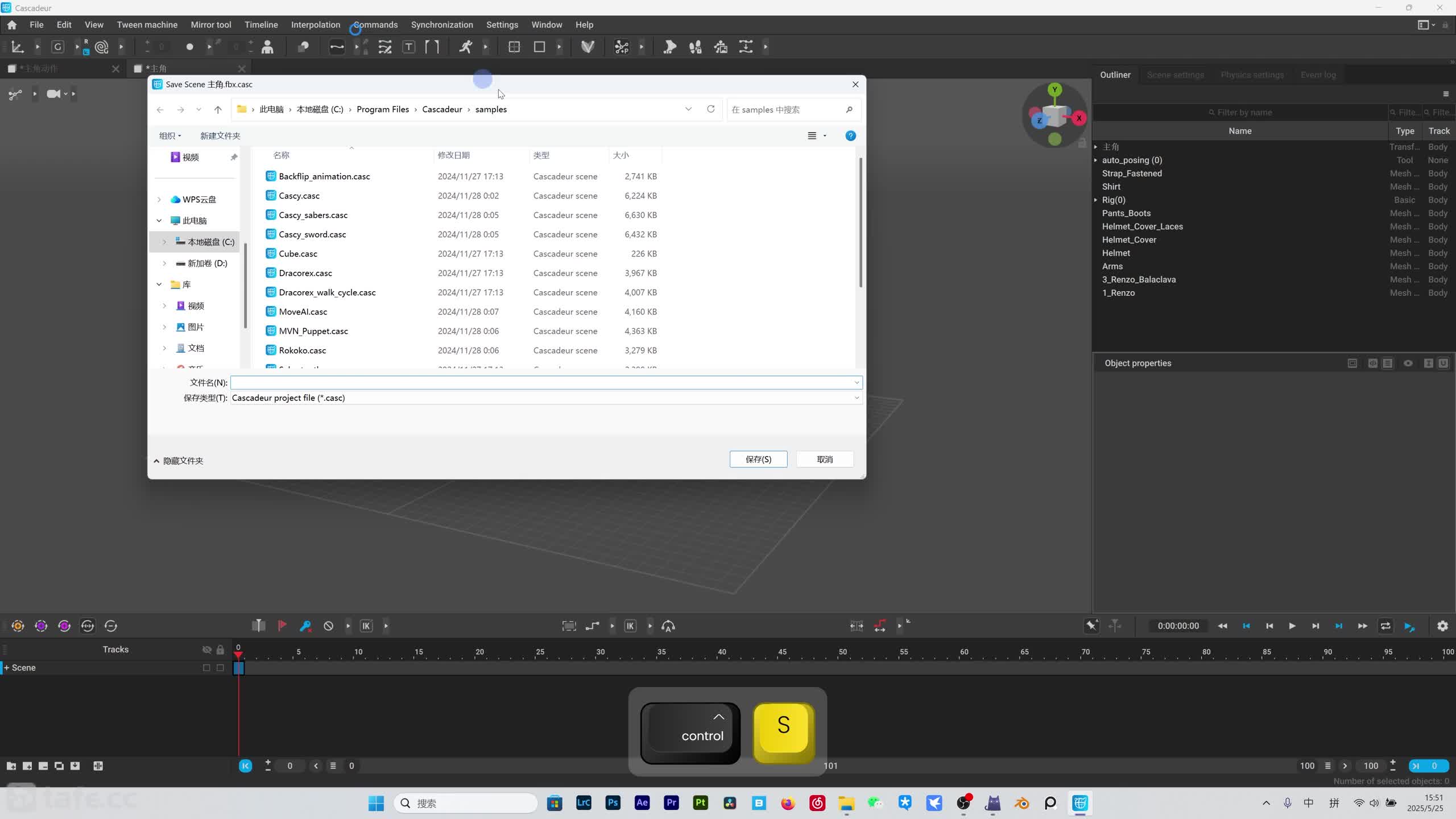Viewport: 1456px width, 819px height.
Task: Click frame 50 on the timeline ruler
Action: (x=843, y=652)
